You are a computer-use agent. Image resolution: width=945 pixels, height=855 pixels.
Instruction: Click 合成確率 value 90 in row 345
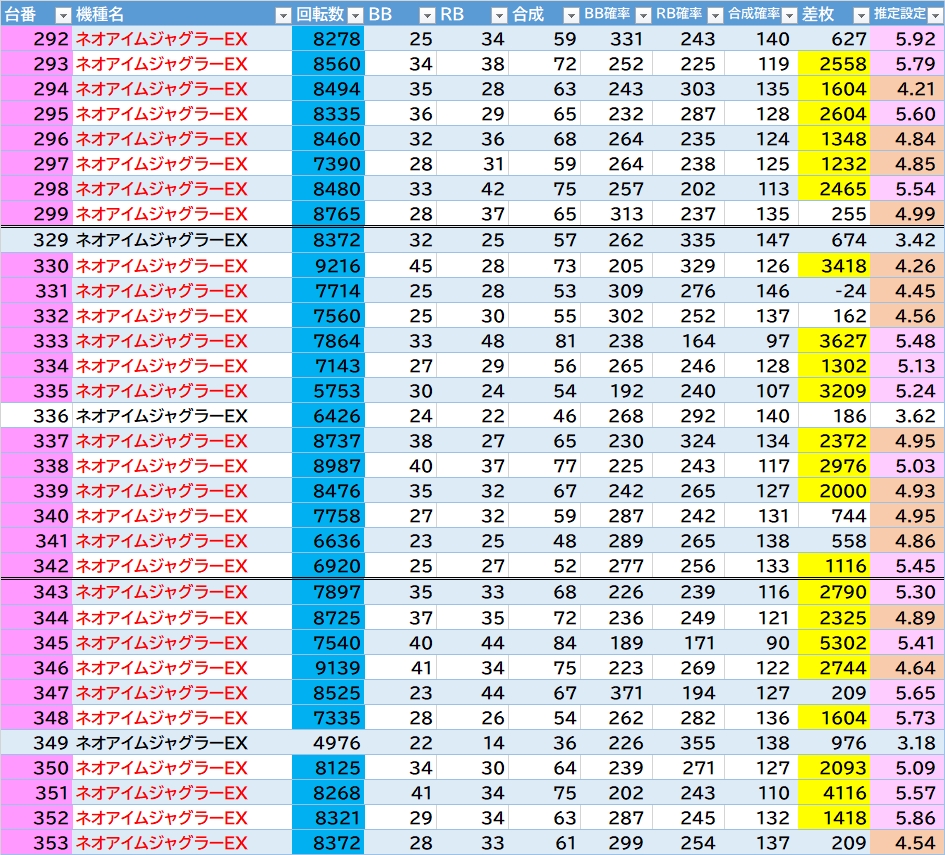761,643
